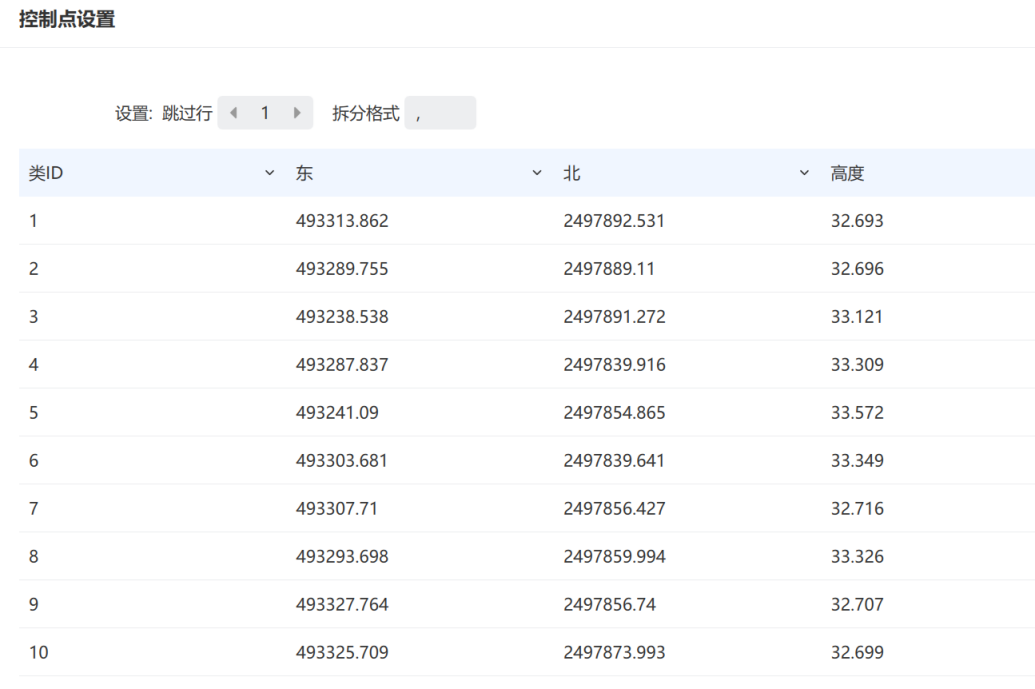Click the split format input field

click(x=440, y=113)
